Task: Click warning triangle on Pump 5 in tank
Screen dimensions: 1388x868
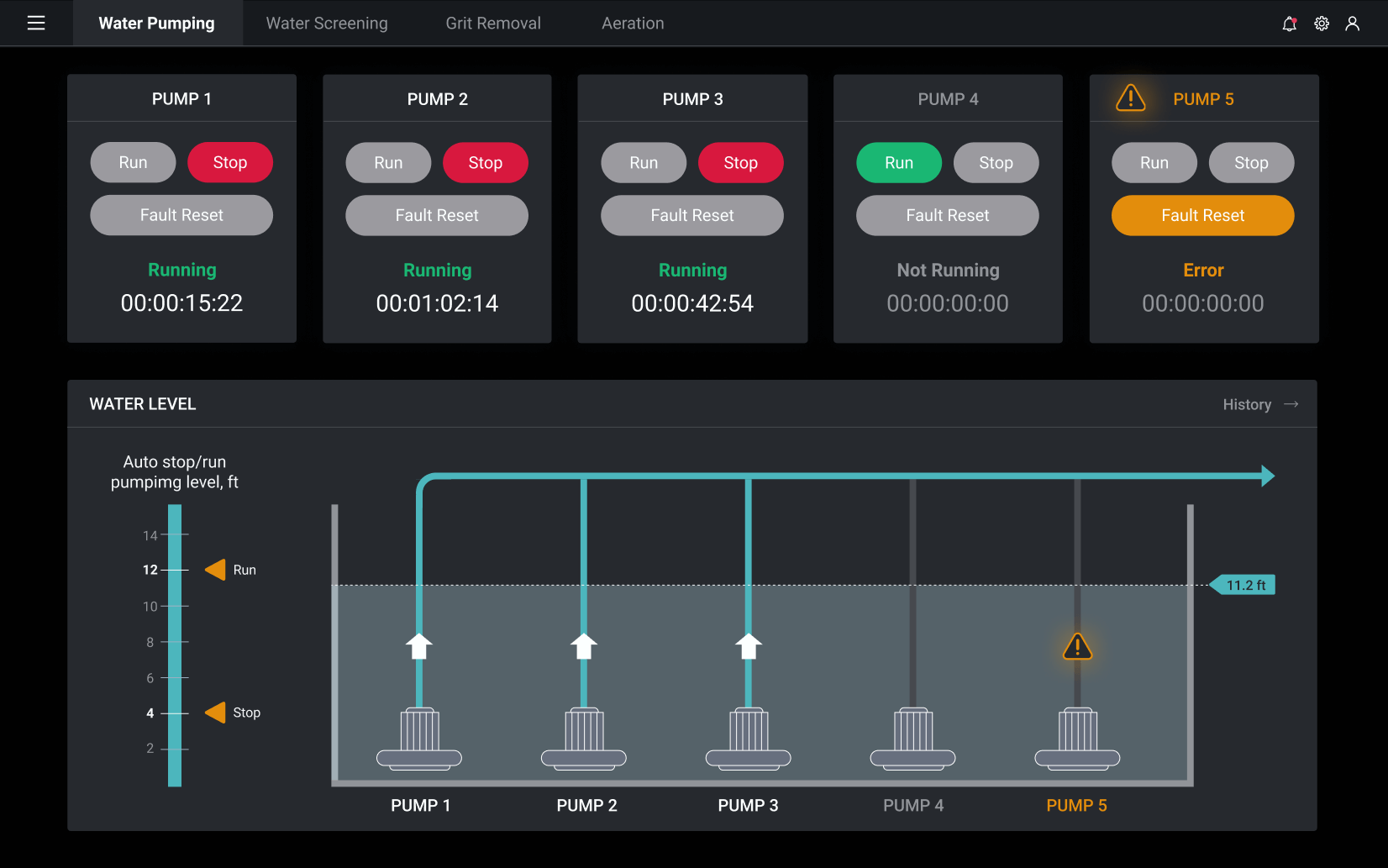Action: (1077, 647)
